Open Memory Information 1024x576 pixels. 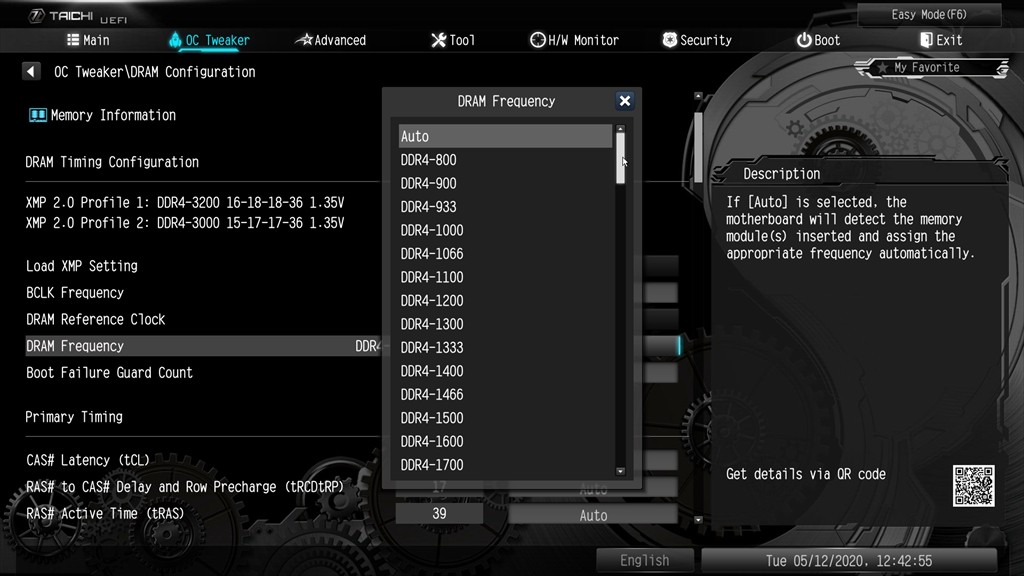click(x=103, y=116)
